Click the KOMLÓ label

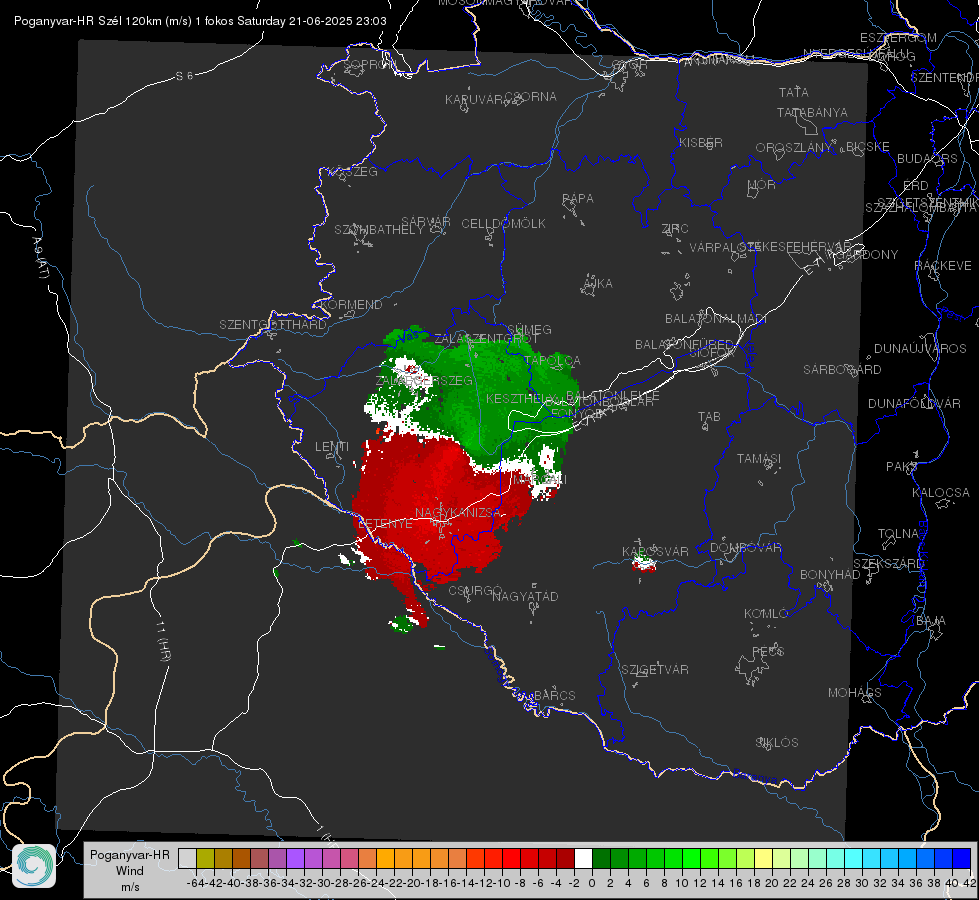pyautogui.click(x=766, y=614)
